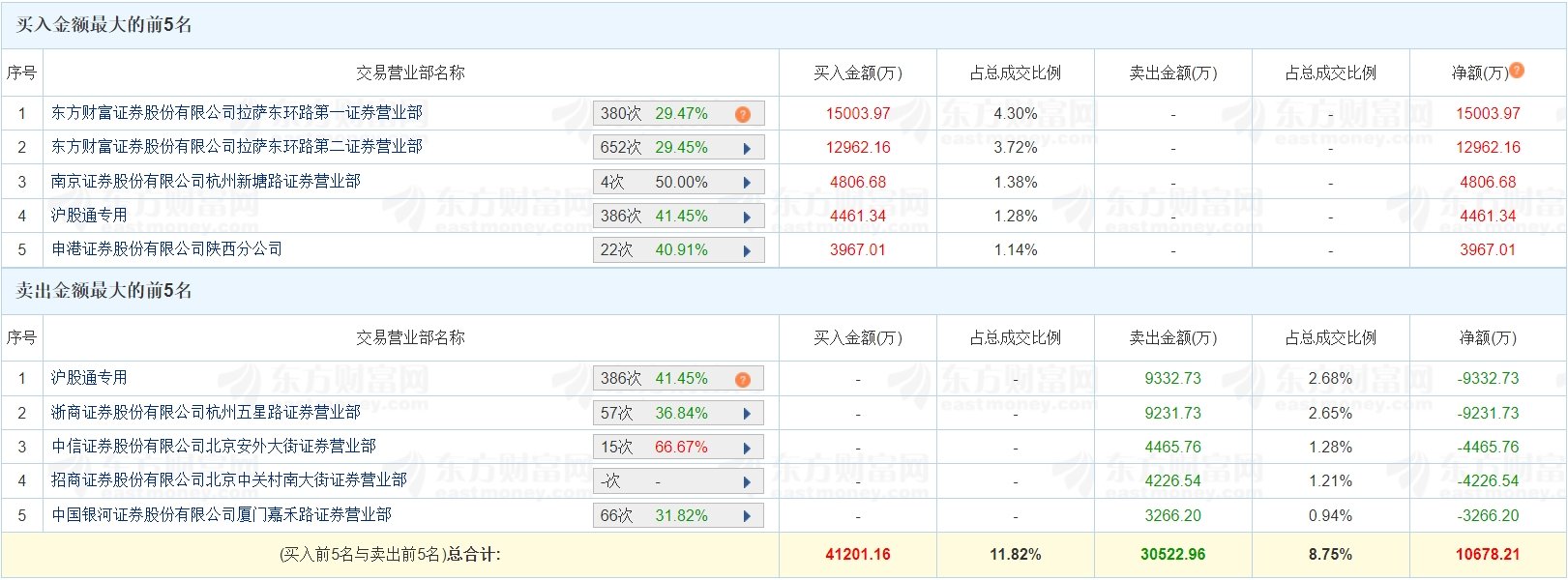Click orange question icon in 拉萨东环路第一证券营业部 row
Viewport: 1568px width, 580px height.
[743, 114]
